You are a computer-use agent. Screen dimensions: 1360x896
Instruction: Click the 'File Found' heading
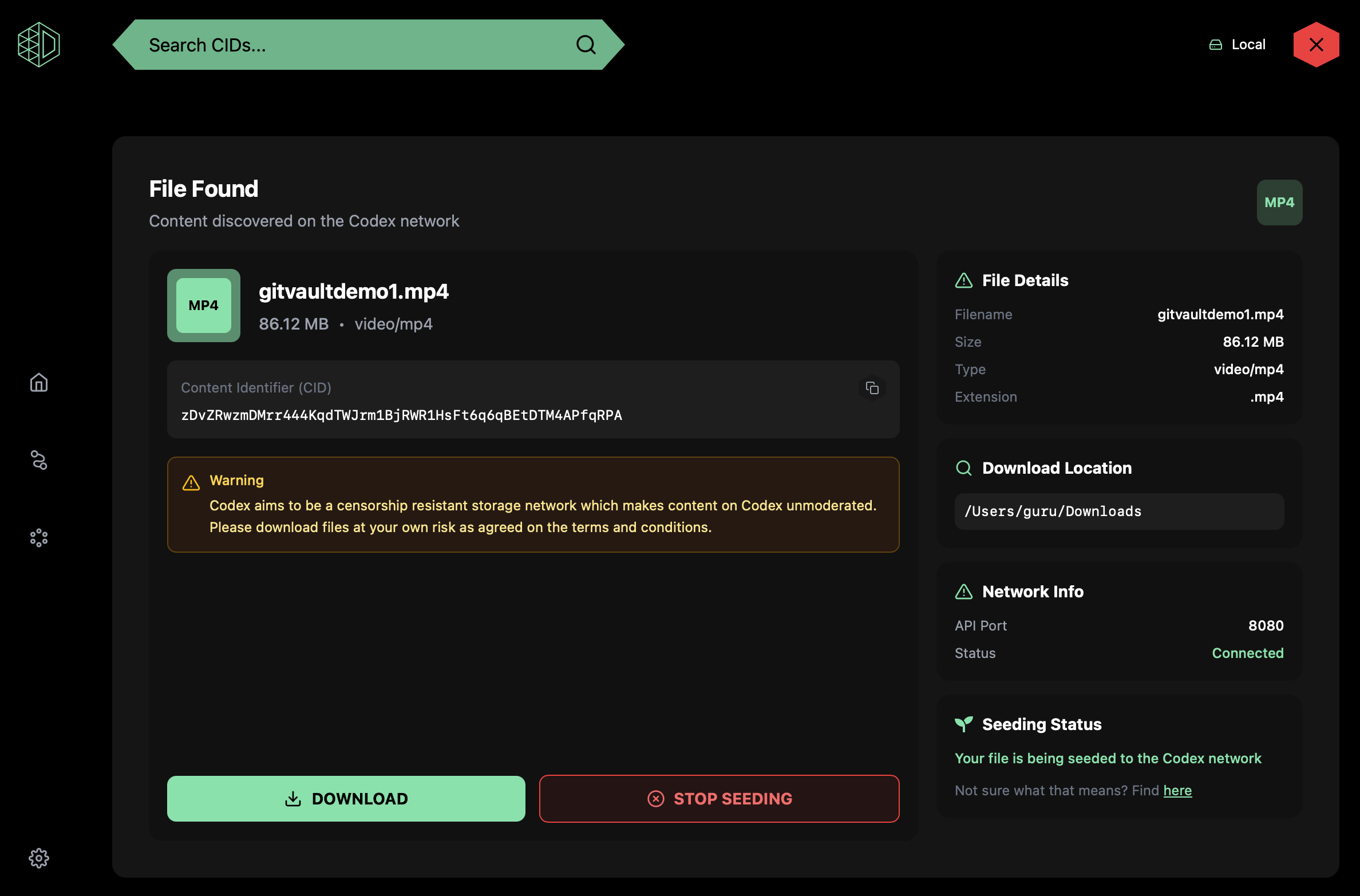coord(204,189)
